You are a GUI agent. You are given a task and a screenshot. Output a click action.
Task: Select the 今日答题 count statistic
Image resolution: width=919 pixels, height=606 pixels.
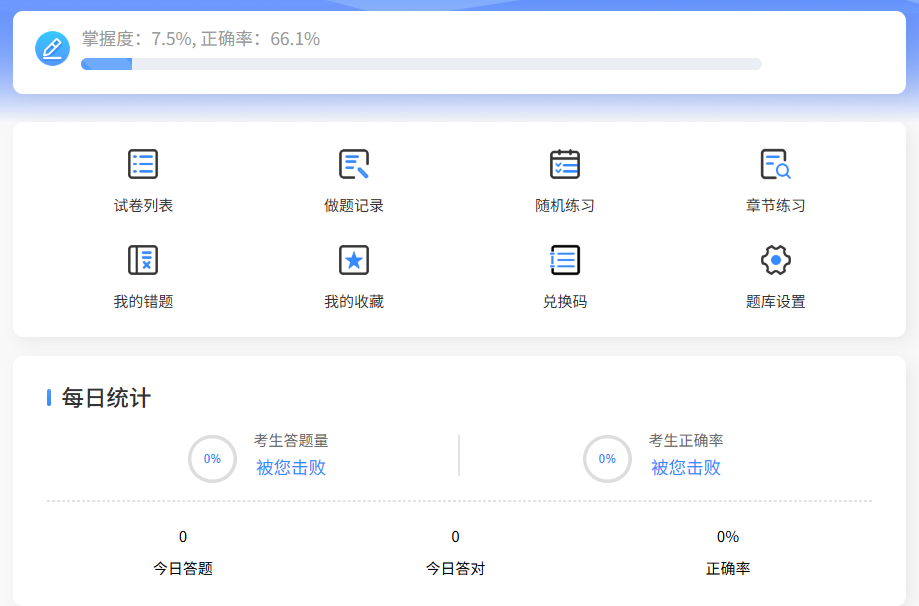pyautogui.click(x=183, y=538)
